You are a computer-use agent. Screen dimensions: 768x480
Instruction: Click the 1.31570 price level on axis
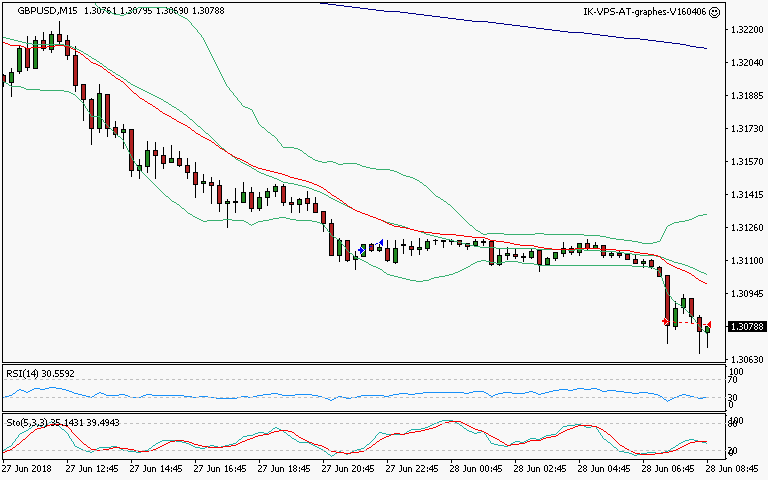pos(746,161)
